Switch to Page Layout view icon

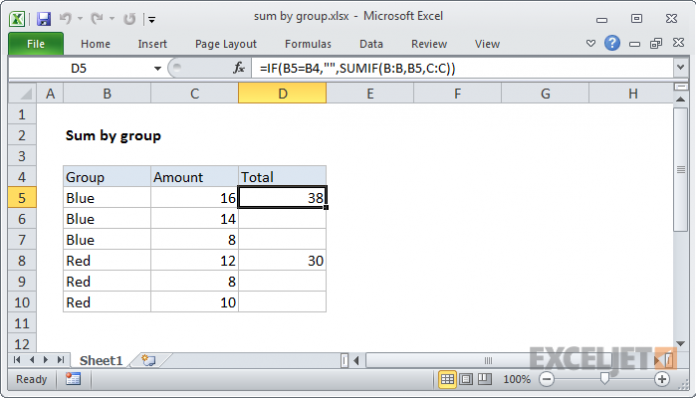point(466,379)
